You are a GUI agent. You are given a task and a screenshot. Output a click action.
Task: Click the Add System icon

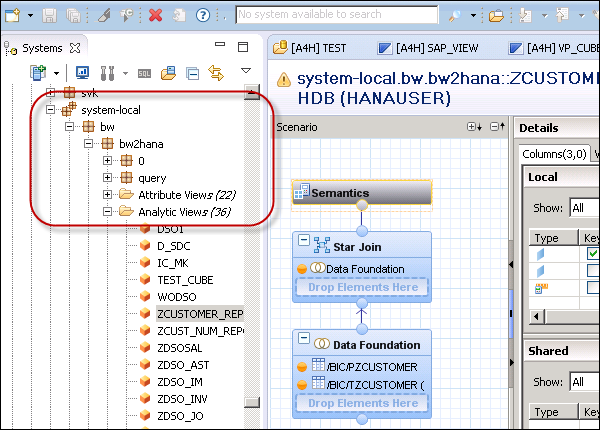click(x=38, y=73)
